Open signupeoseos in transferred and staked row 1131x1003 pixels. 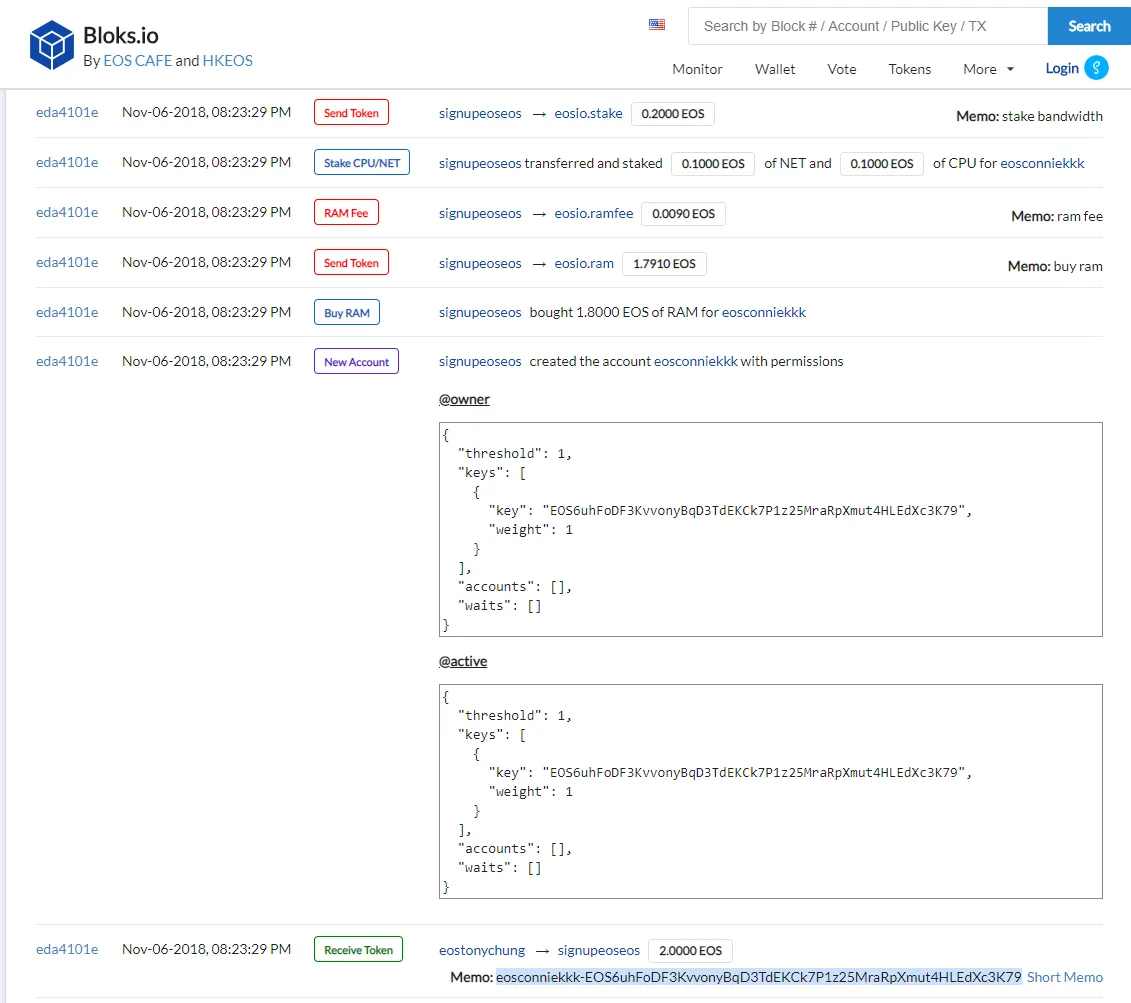coord(480,164)
